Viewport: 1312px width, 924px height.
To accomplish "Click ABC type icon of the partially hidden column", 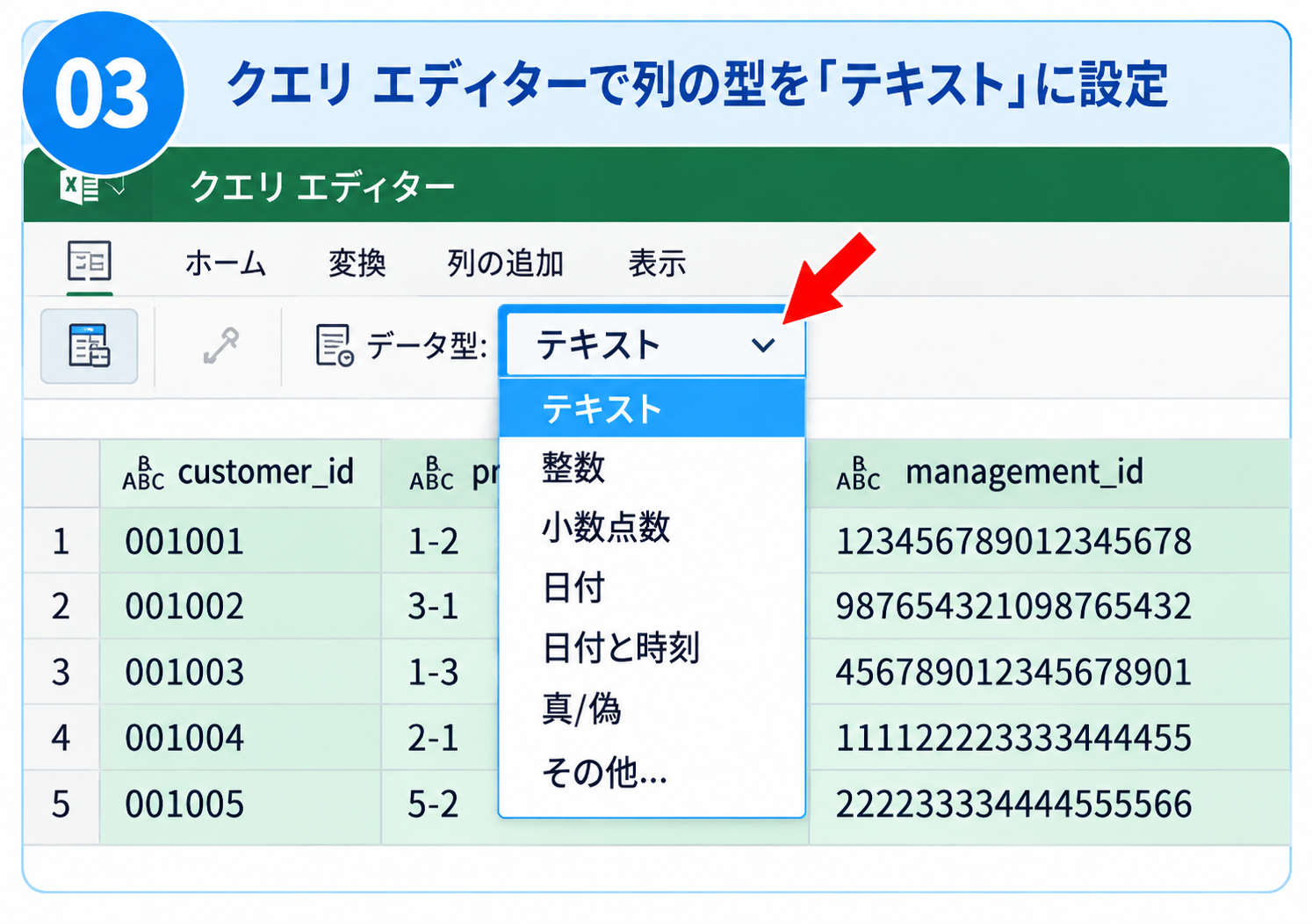I will pyautogui.click(x=431, y=473).
